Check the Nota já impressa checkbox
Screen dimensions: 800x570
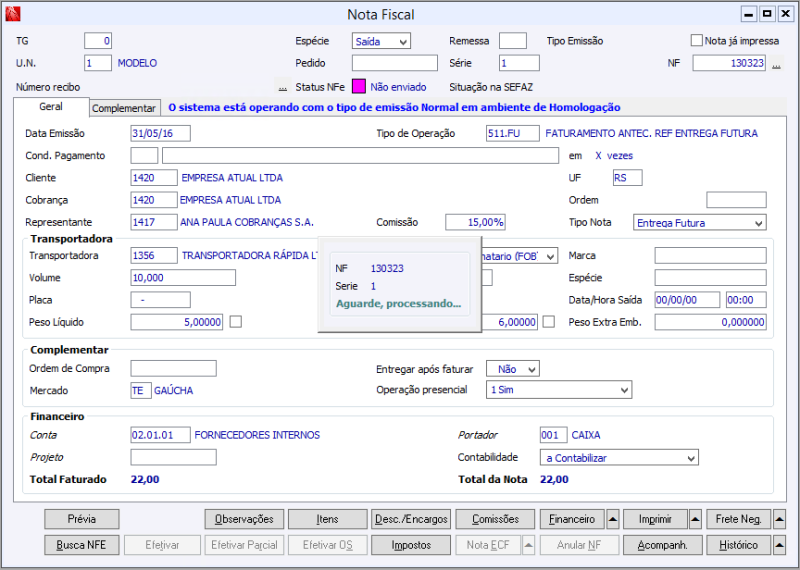coord(697,41)
